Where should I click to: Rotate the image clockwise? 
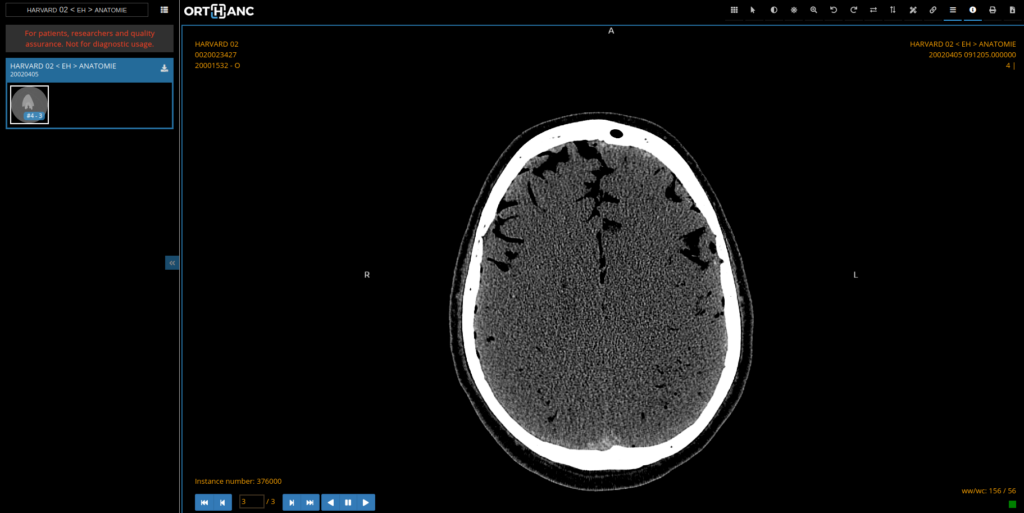point(853,10)
